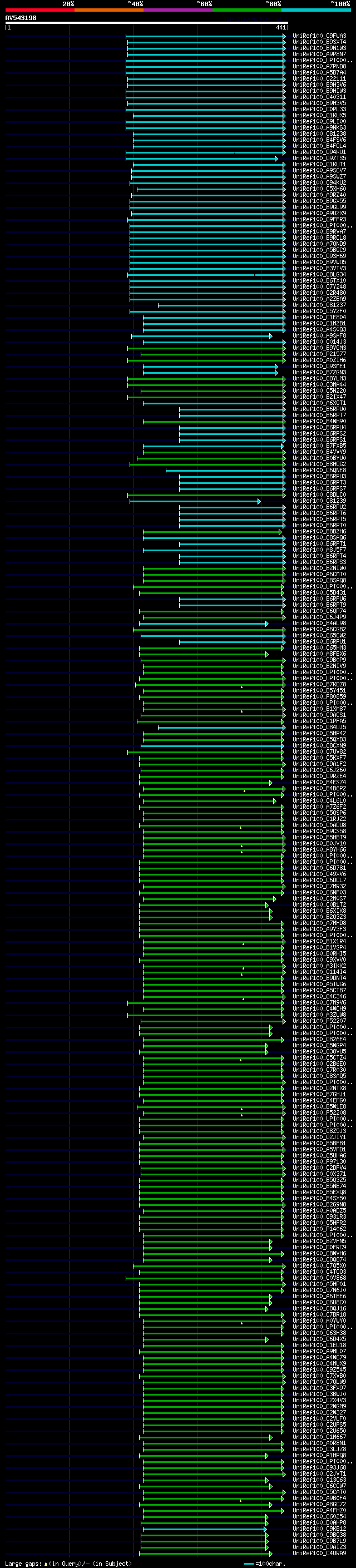
Task: Open UniRef100_B6RPU0 subject
Action: (319, 409)
